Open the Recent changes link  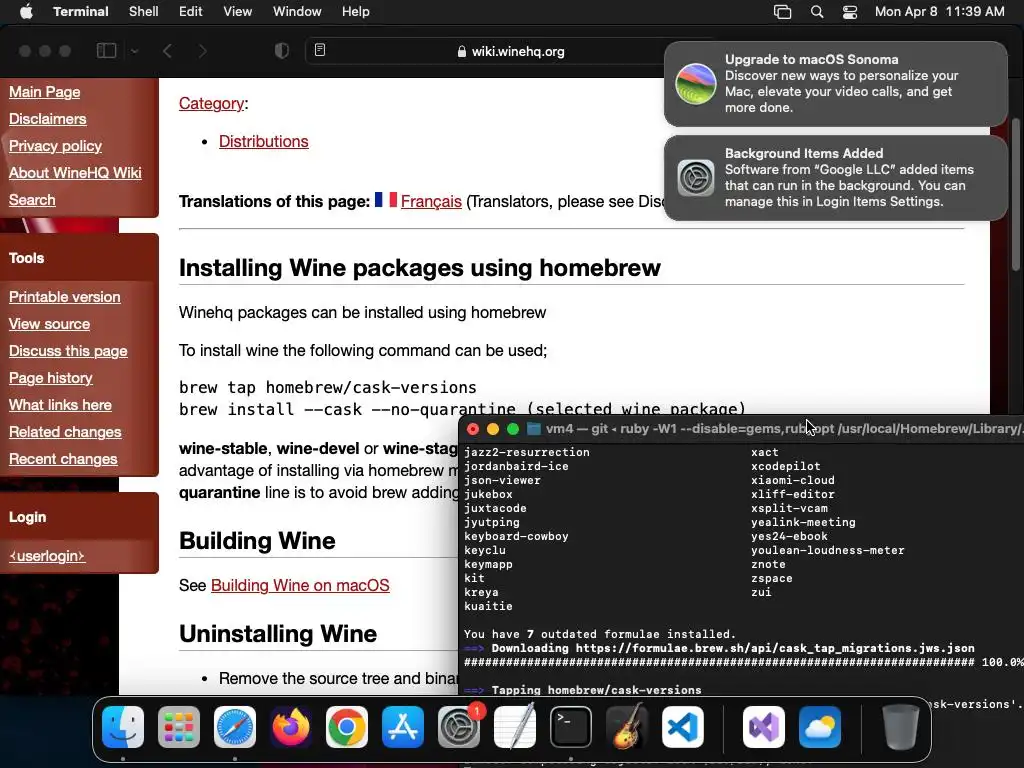[x=63, y=459]
